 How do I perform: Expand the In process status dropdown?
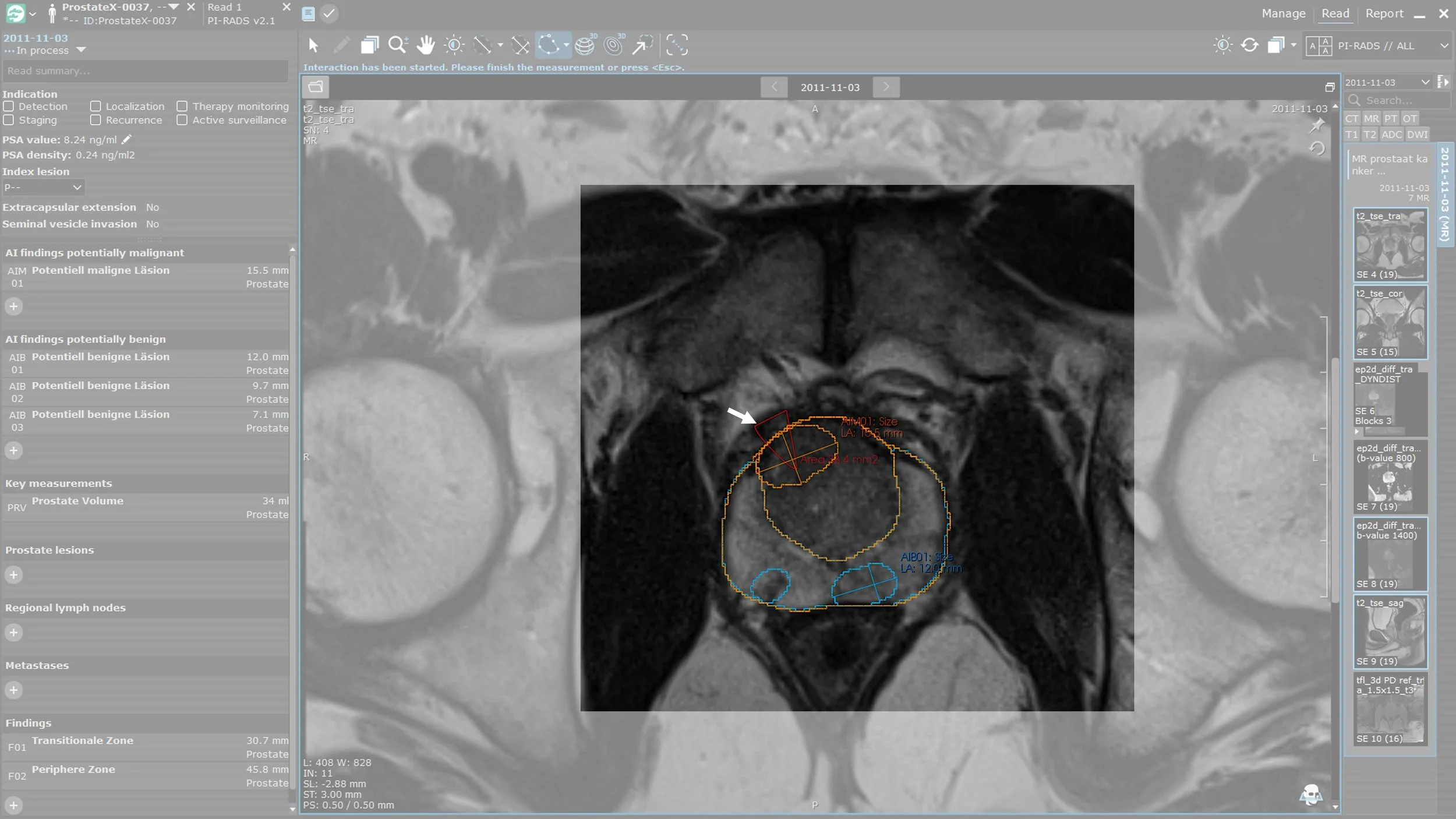coord(81,50)
